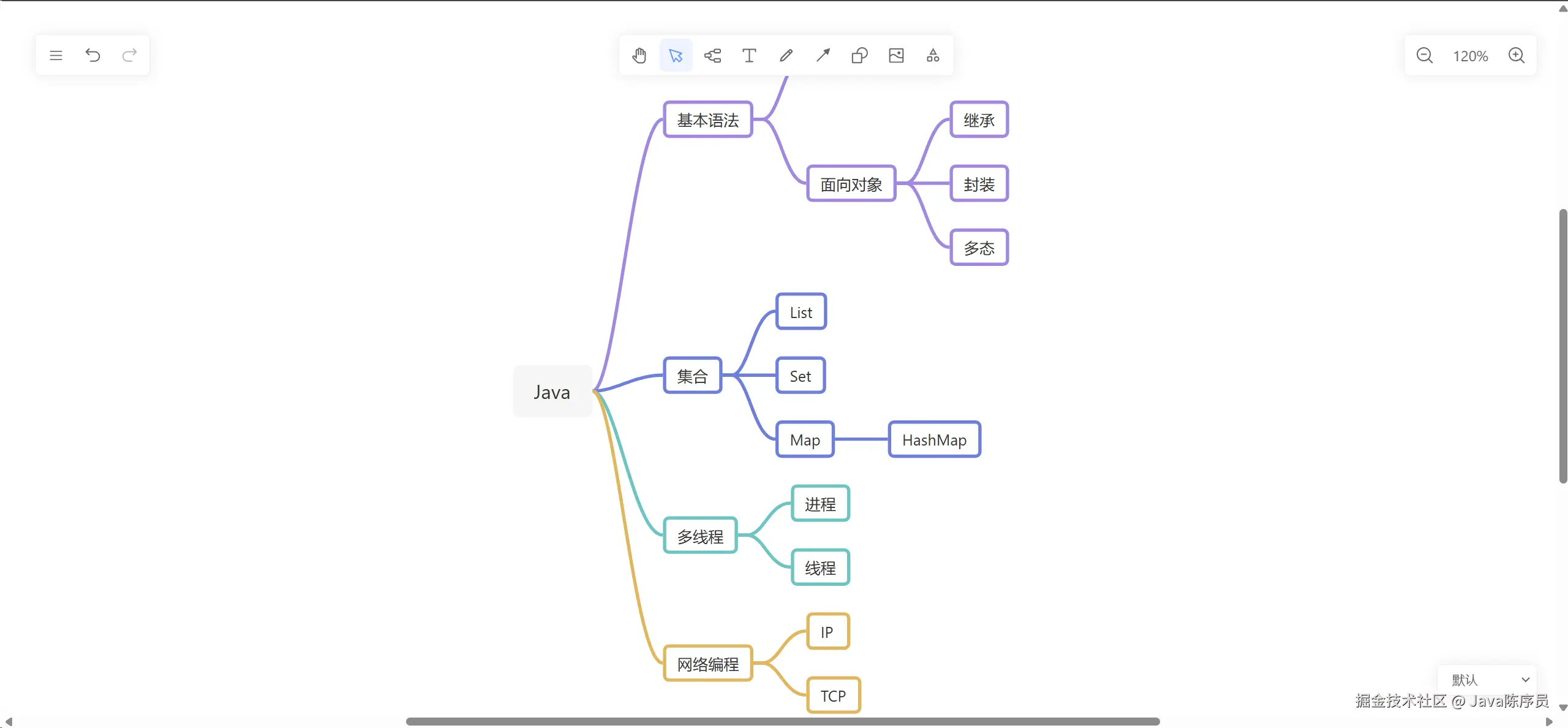Select the Hand pan tool
This screenshot has width=1568, height=728.
[639, 56]
